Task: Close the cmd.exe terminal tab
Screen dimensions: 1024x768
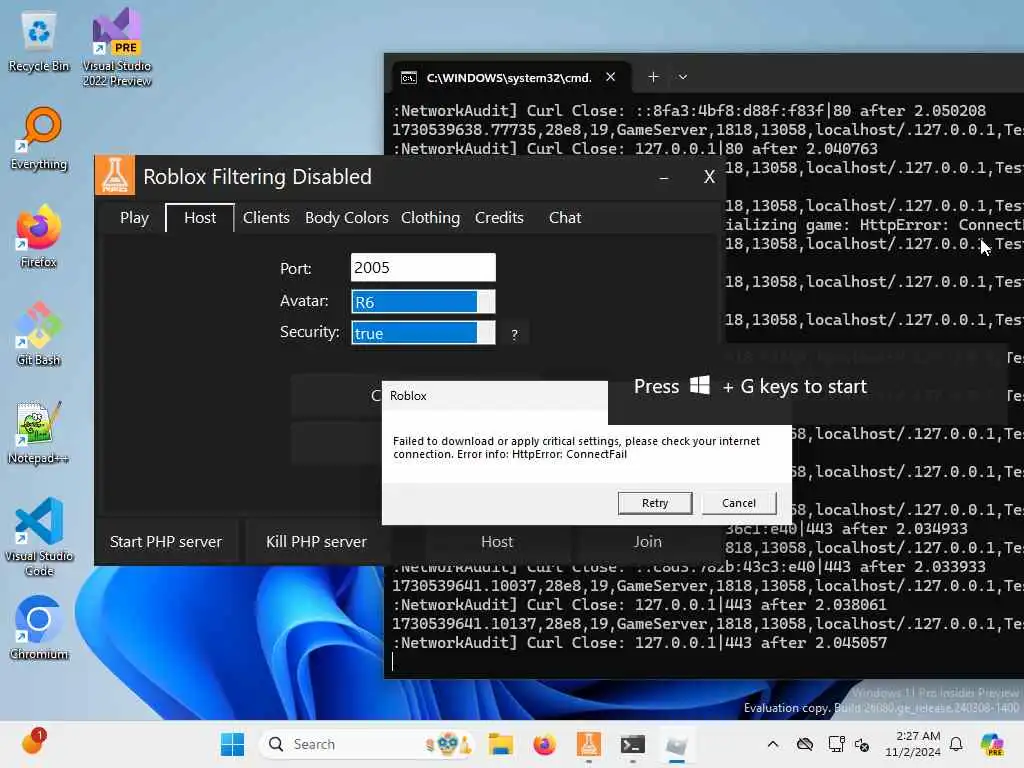Action: click(x=610, y=77)
